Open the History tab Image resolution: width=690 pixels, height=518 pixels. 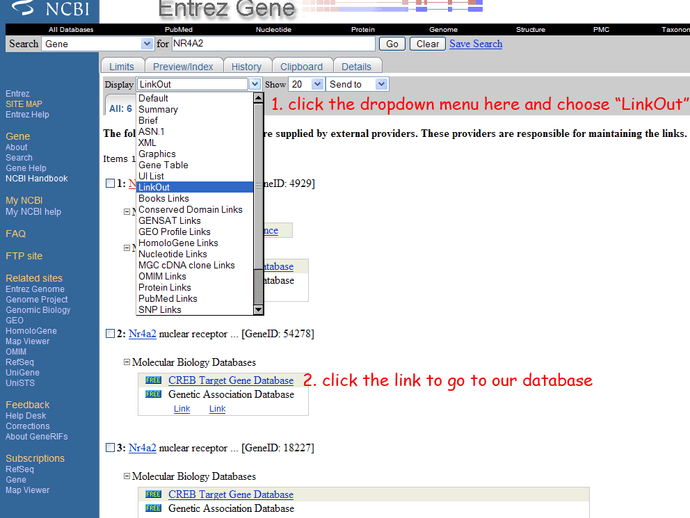pos(246,66)
